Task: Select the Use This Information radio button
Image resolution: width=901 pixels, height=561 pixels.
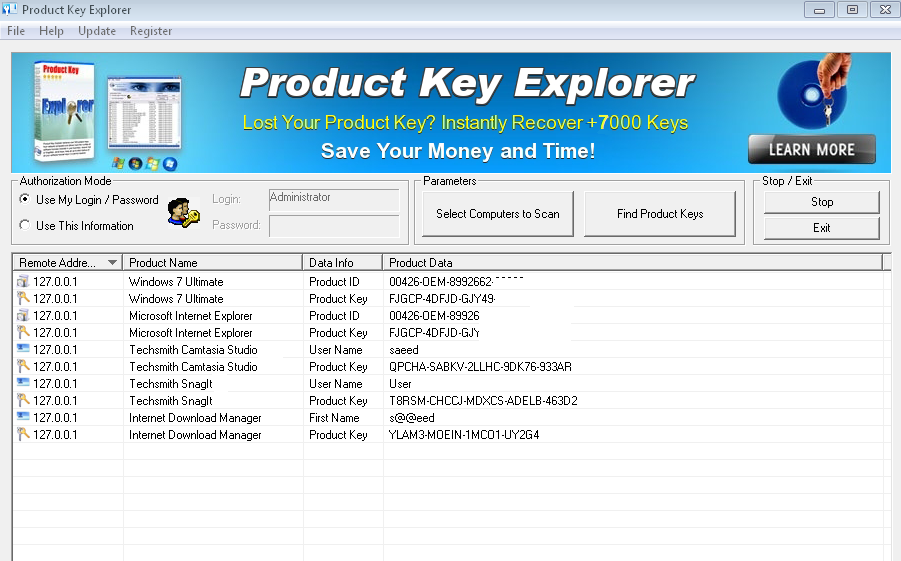Action: (x=25, y=226)
